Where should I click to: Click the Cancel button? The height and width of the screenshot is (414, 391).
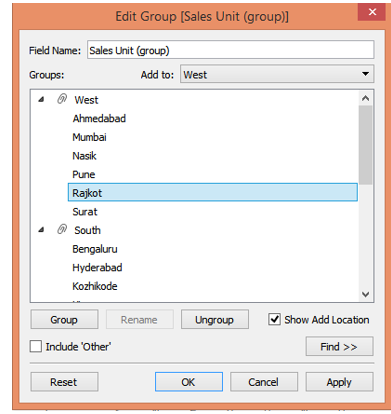coord(264,382)
